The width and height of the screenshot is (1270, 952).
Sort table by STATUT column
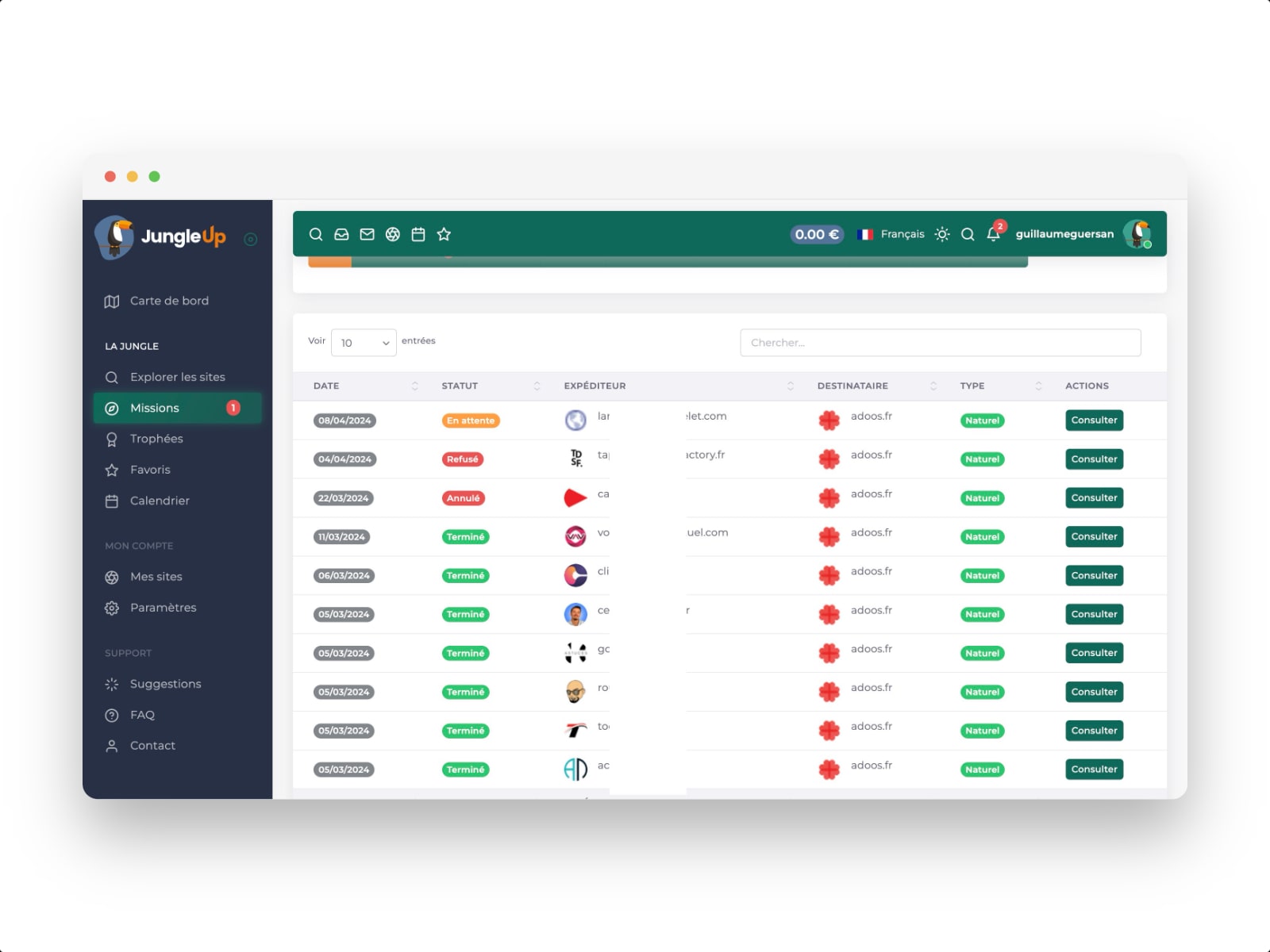tap(491, 386)
